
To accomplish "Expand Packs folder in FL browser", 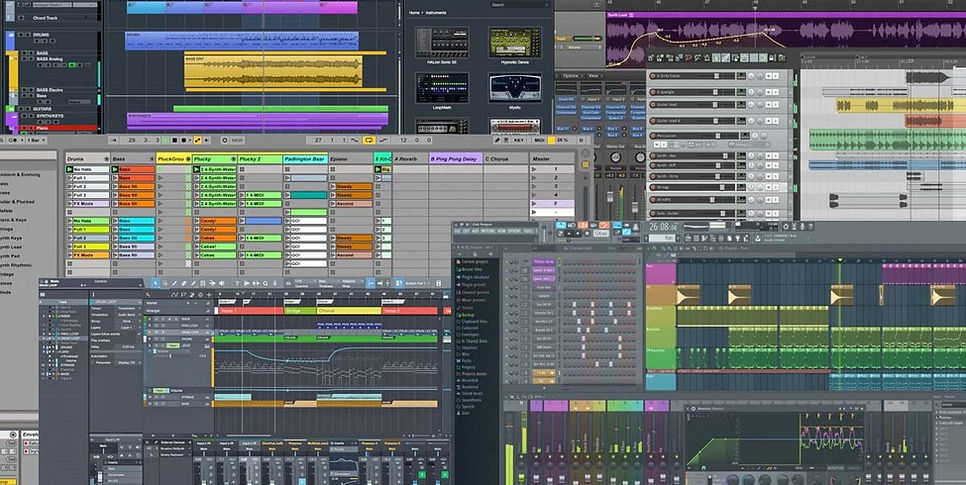I will (x=466, y=361).
